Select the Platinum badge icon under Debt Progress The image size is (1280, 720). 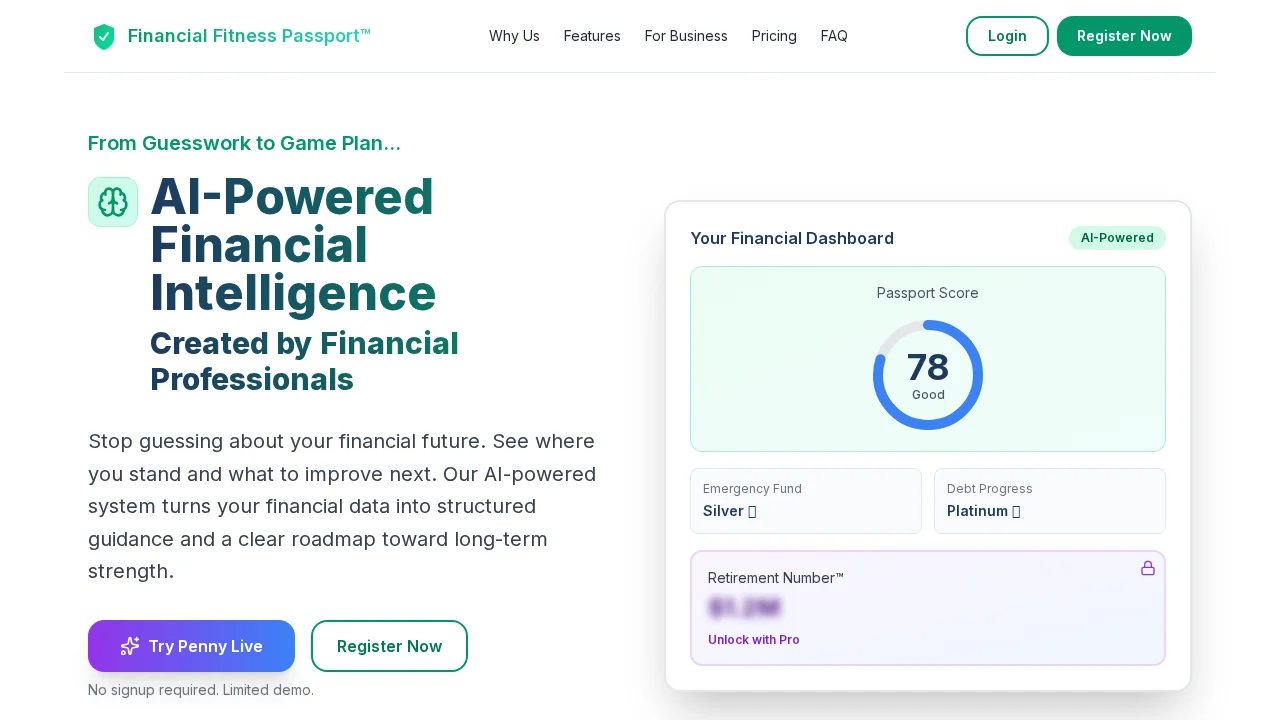click(x=1016, y=511)
